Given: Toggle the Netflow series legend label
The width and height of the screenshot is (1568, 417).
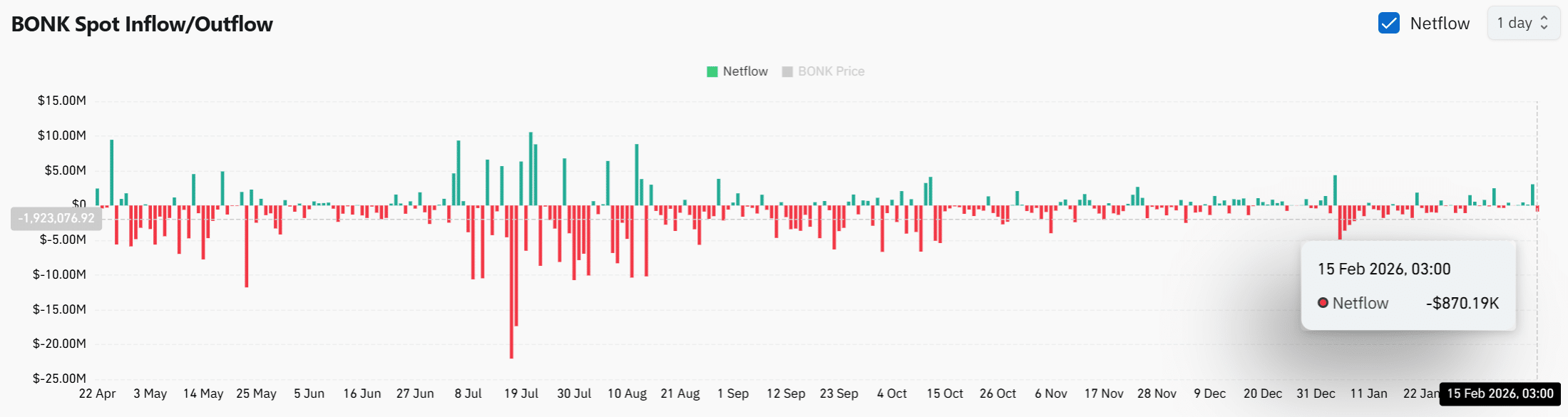Looking at the screenshot, I should [745, 71].
